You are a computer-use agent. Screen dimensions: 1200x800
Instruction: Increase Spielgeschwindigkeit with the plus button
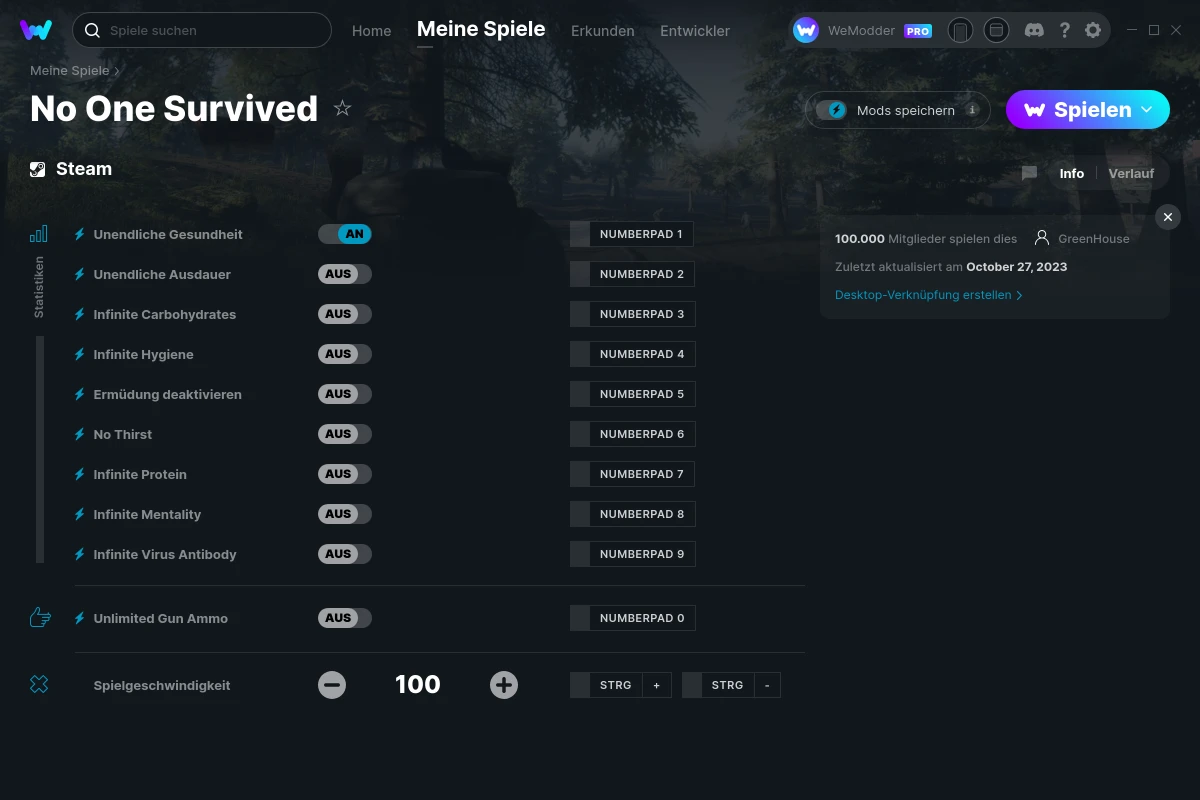pos(504,685)
